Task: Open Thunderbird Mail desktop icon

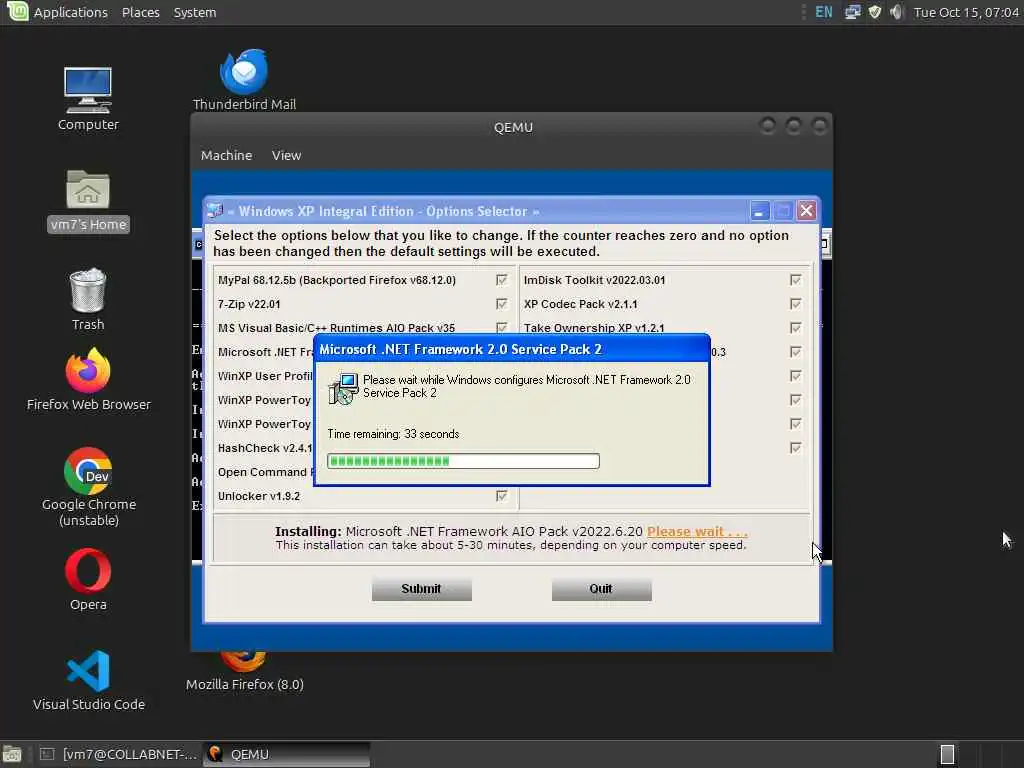Action: [244, 80]
